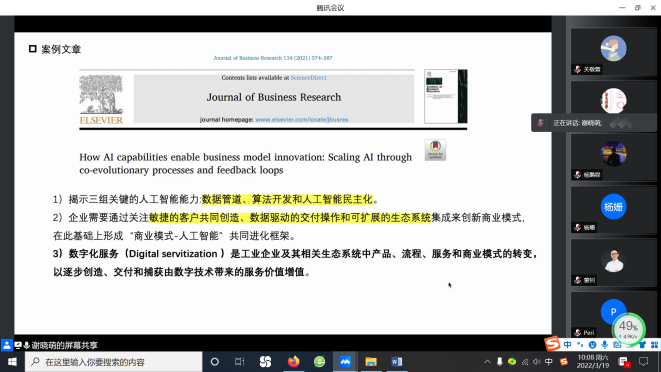
Task: Expand hidden system tray icons chevron
Action: (x=487, y=362)
